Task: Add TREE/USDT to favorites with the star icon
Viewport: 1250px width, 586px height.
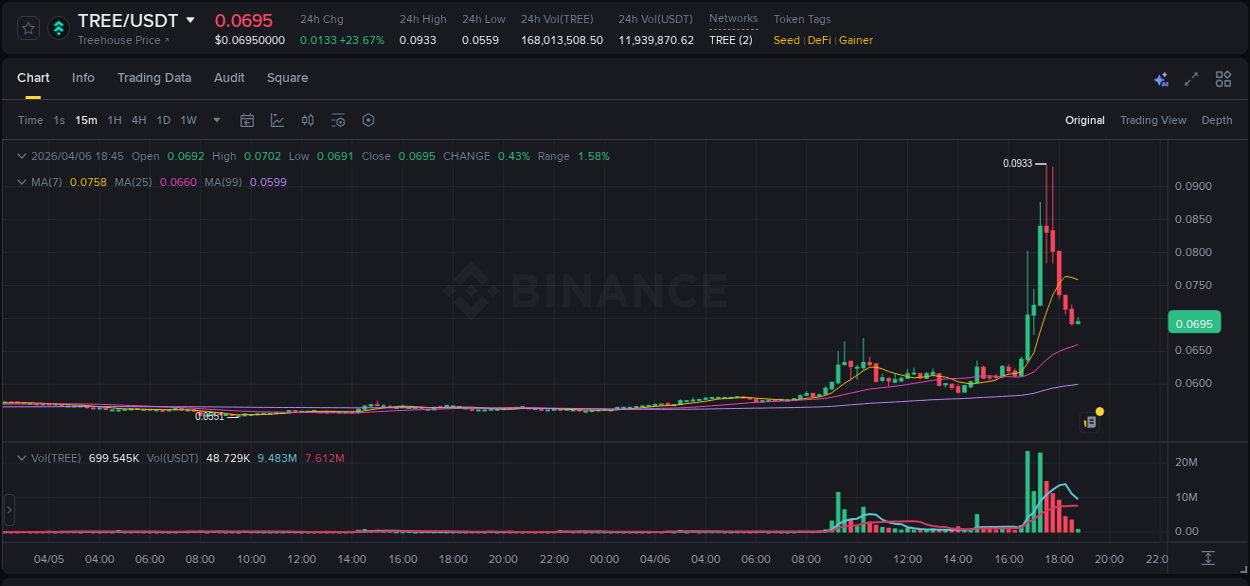Action: coord(28,28)
